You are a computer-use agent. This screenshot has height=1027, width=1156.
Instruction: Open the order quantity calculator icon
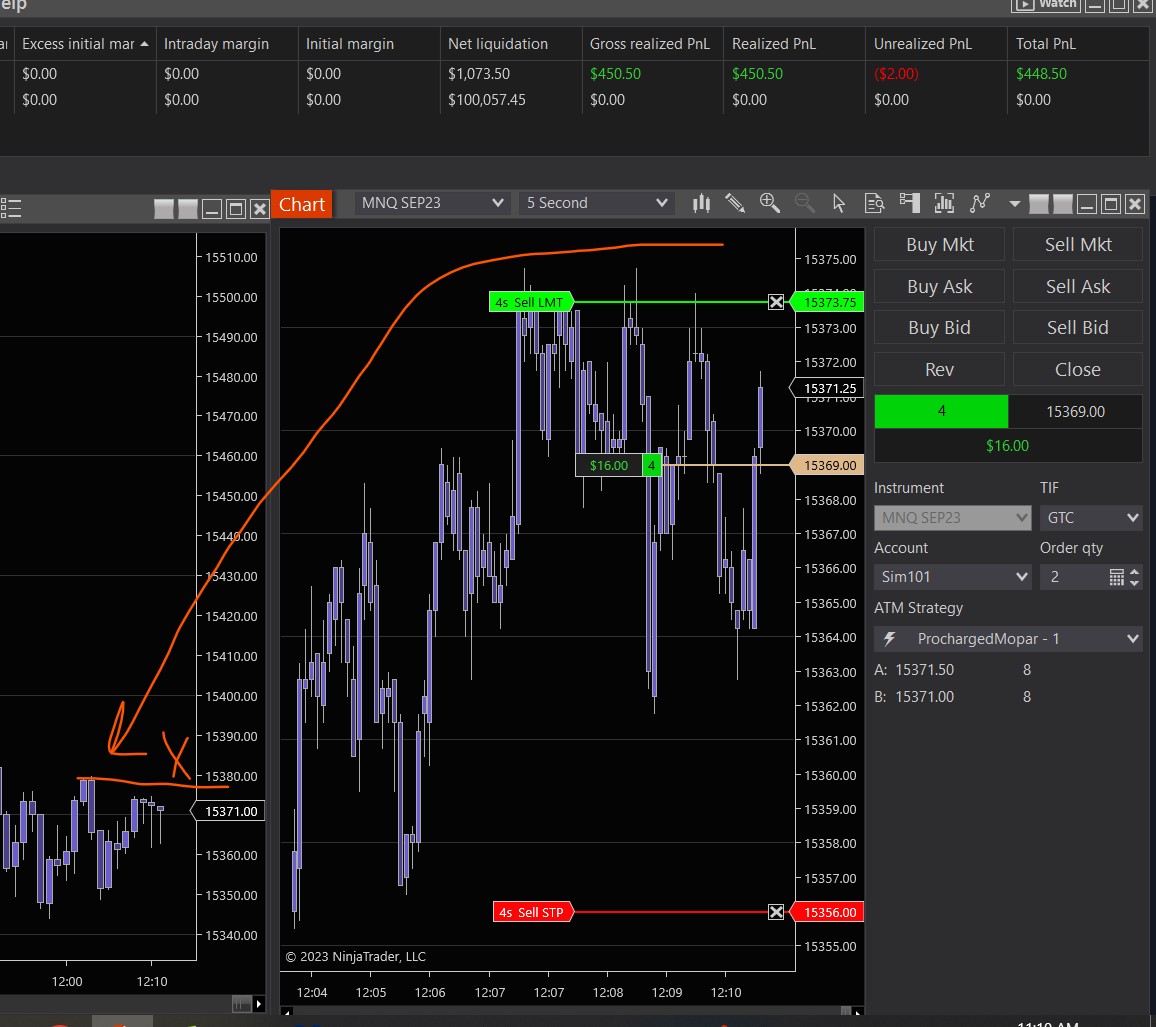coord(1117,577)
